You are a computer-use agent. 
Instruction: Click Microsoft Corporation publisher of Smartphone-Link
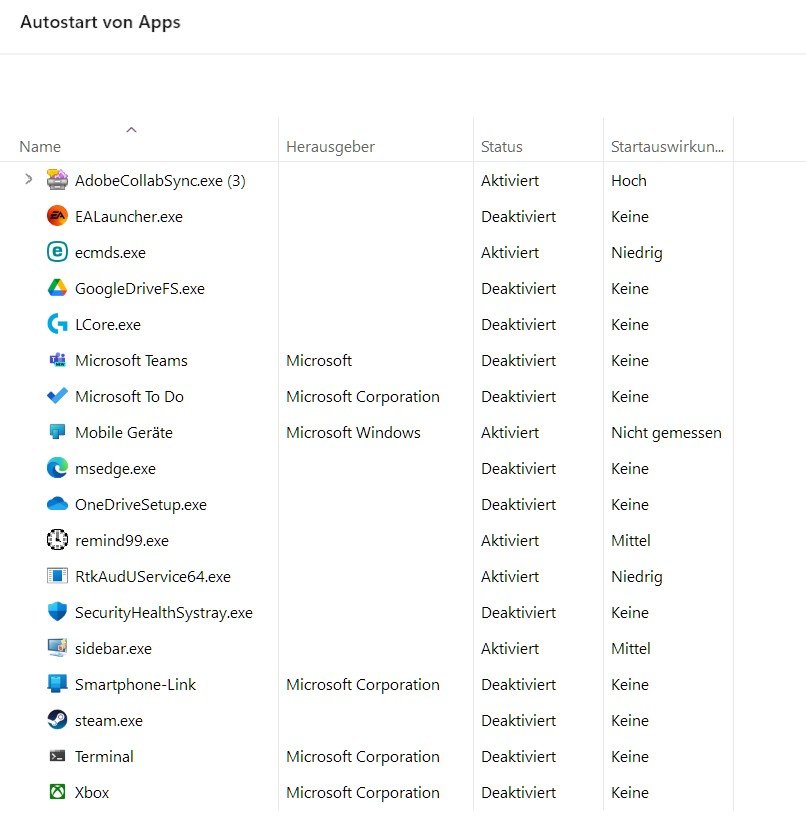point(362,685)
